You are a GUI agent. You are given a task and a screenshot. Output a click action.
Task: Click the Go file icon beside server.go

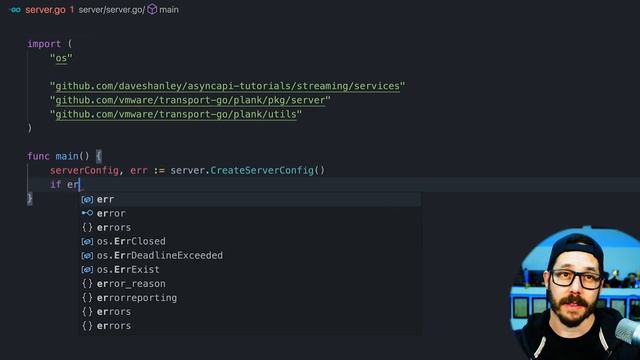pos(16,10)
